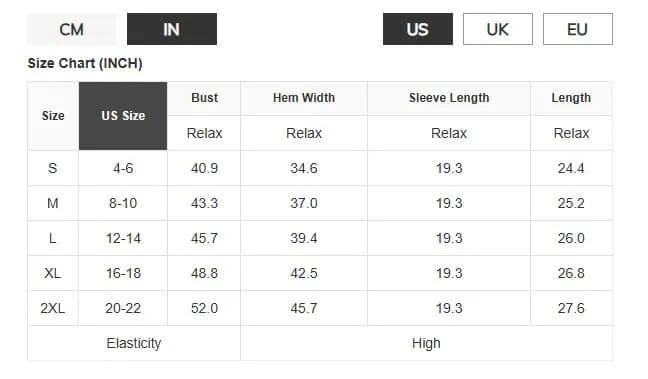Screen dimensions: 648x379
Task: Click the 27.6 length value
Action: pos(571,308)
